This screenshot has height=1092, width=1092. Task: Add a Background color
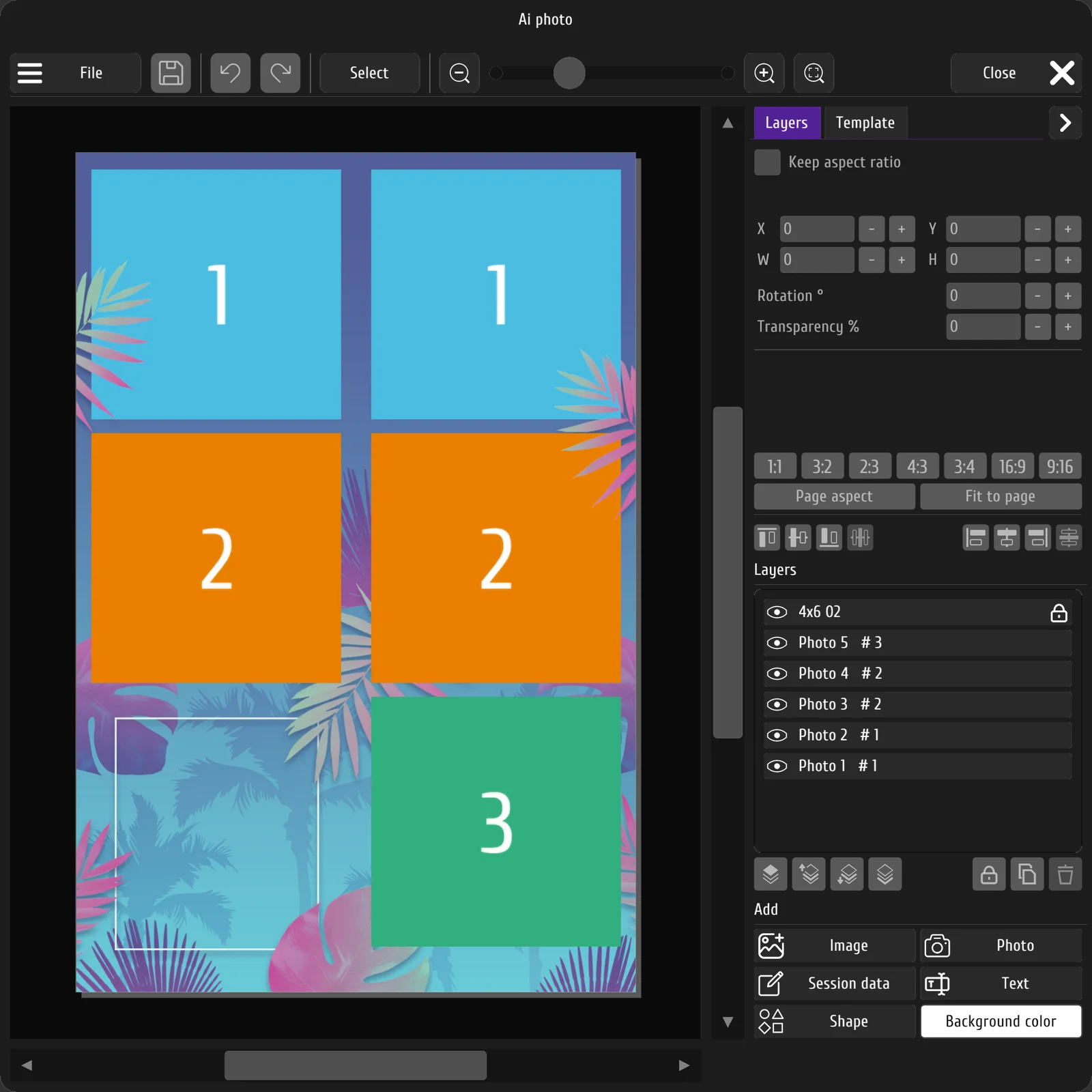(x=1001, y=1021)
